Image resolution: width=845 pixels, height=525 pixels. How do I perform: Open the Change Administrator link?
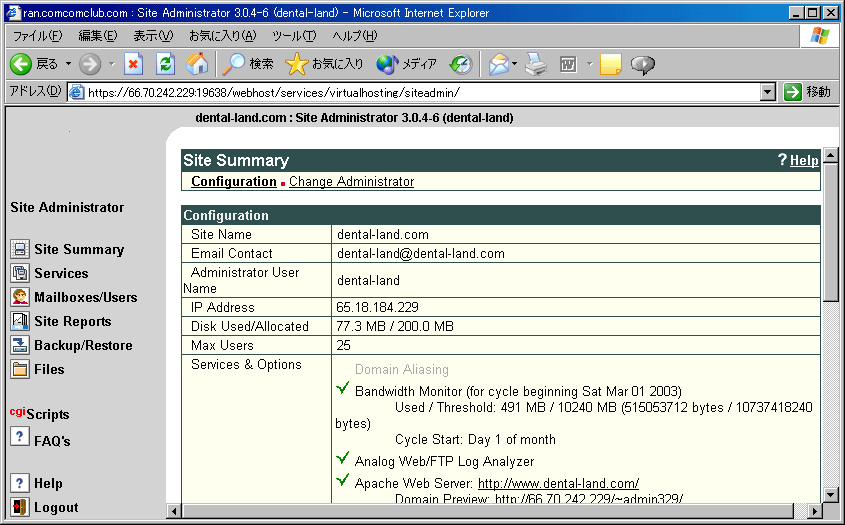(351, 182)
